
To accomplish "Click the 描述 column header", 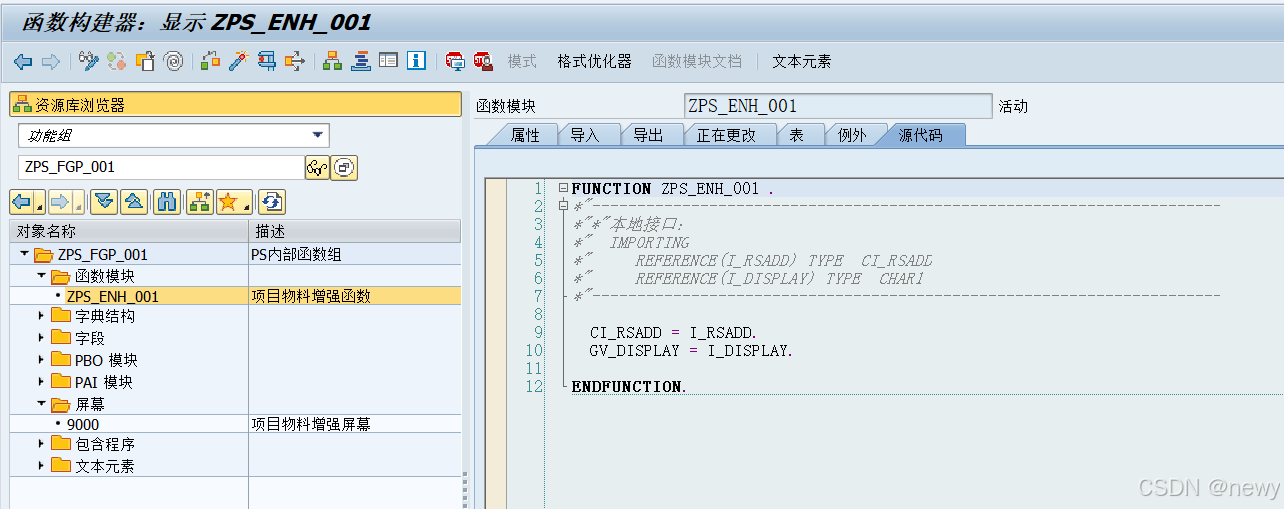I will (x=355, y=231).
